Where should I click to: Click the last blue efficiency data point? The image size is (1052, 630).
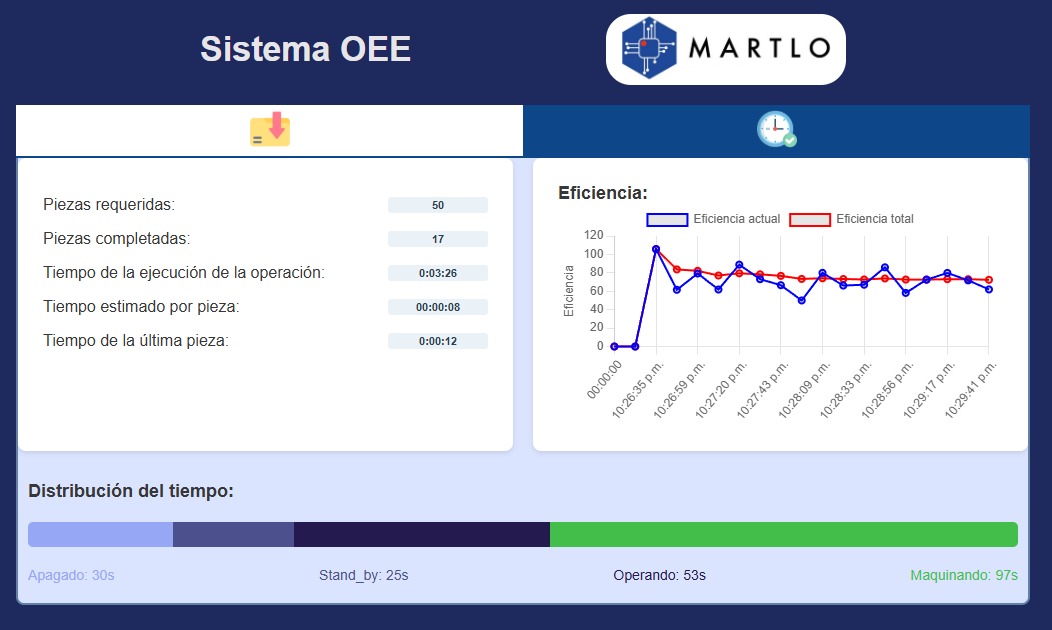point(988,289)
